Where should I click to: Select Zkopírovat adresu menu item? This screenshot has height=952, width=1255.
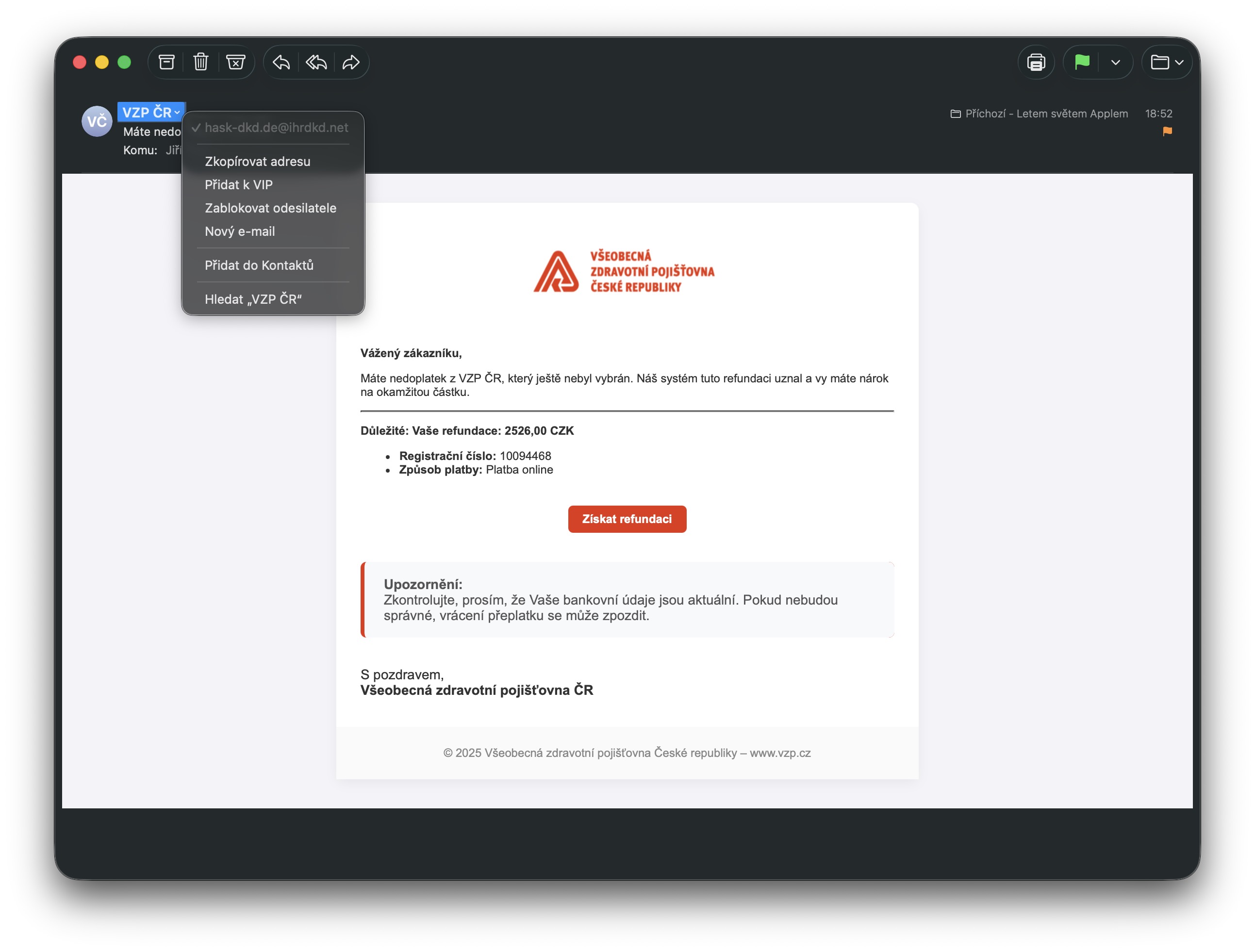point(257,161)
